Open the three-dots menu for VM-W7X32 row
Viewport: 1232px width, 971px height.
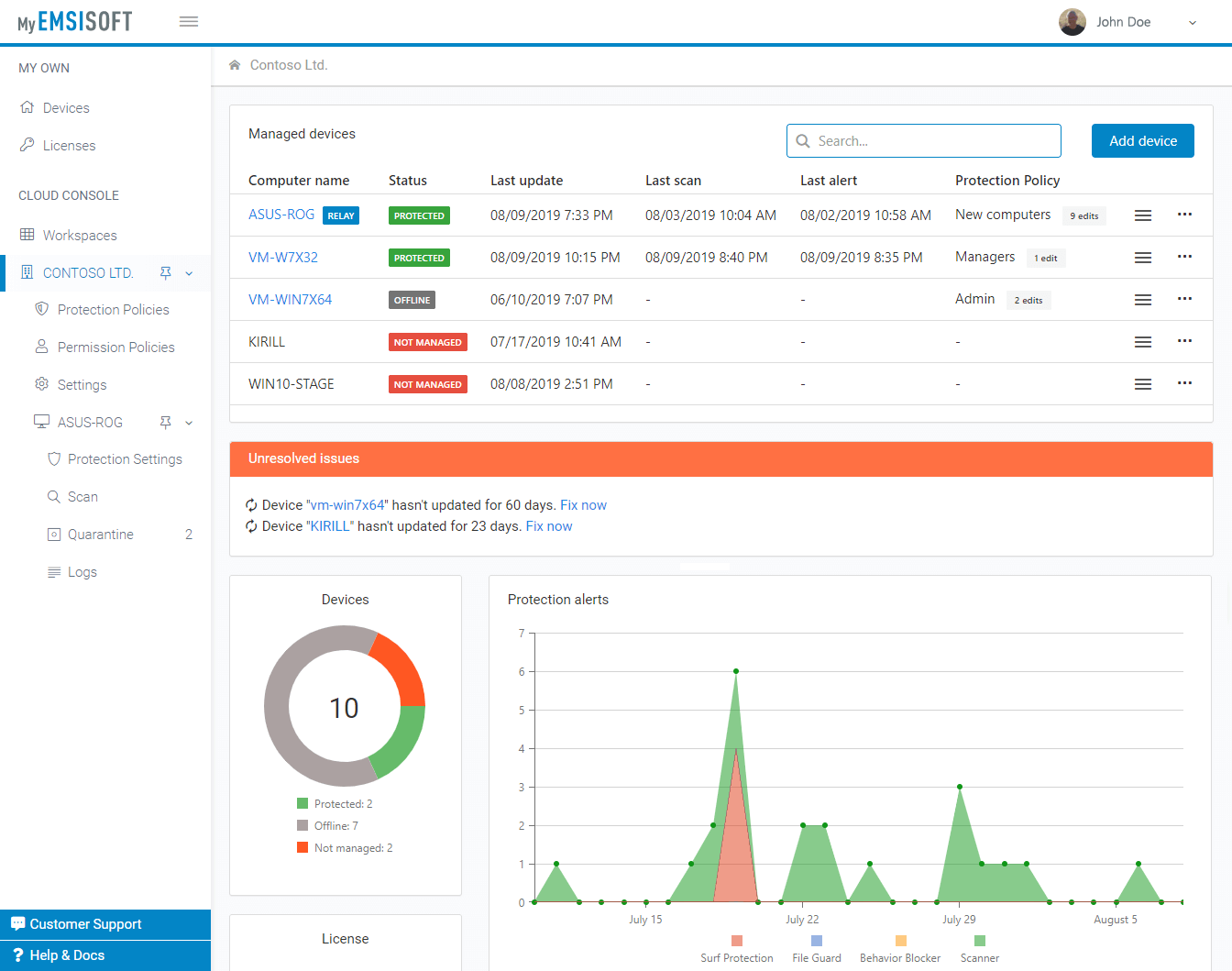[1185, 256]
